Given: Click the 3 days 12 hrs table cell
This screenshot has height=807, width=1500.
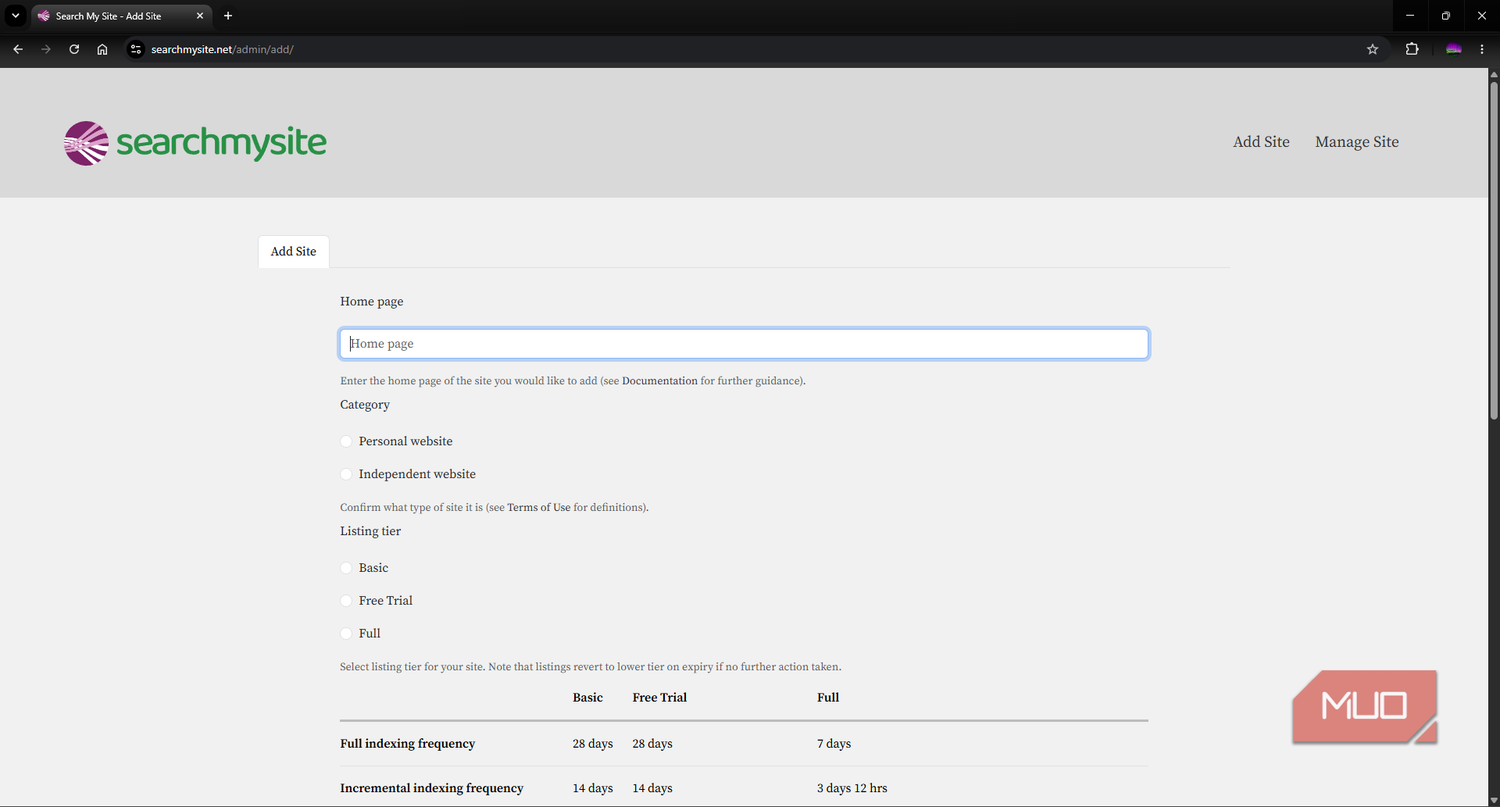Looking at the screenshot, I should [852, 789].
